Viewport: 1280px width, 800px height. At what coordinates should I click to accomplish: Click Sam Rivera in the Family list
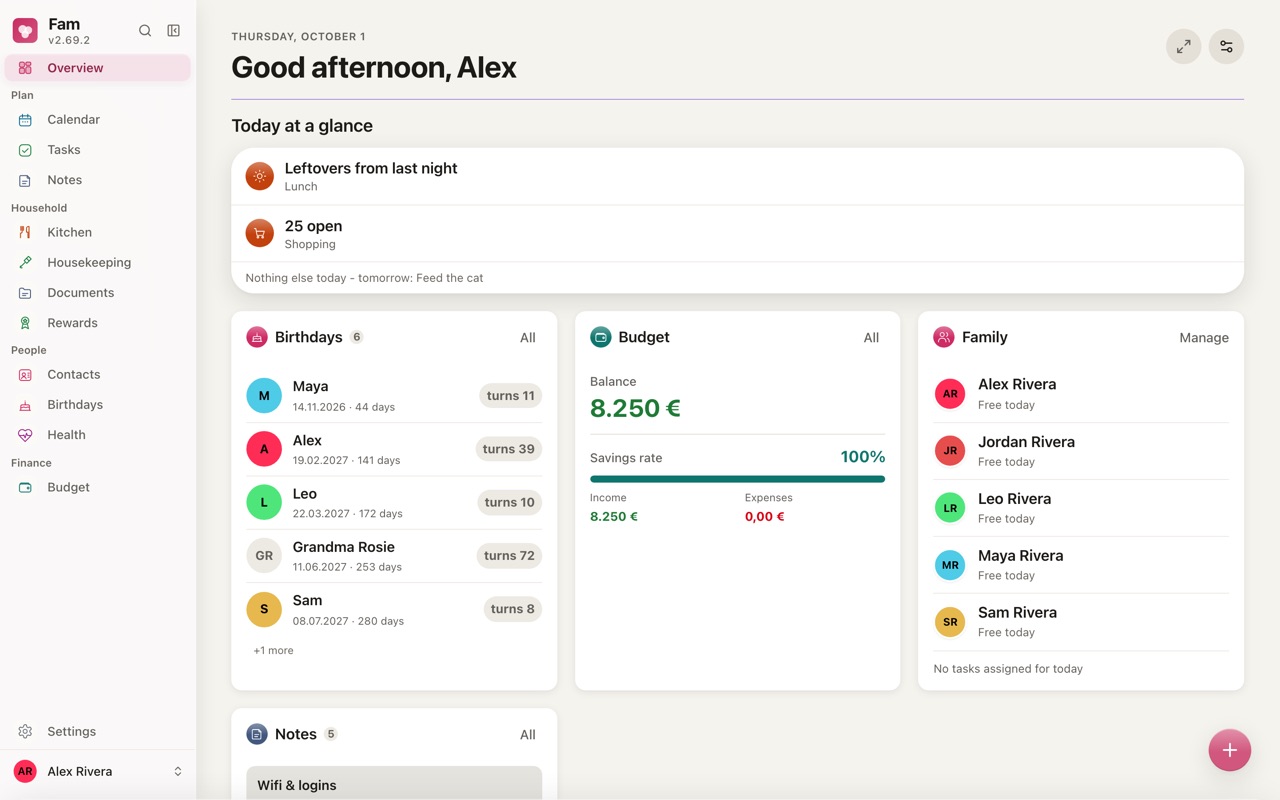tap(1081, 622)
